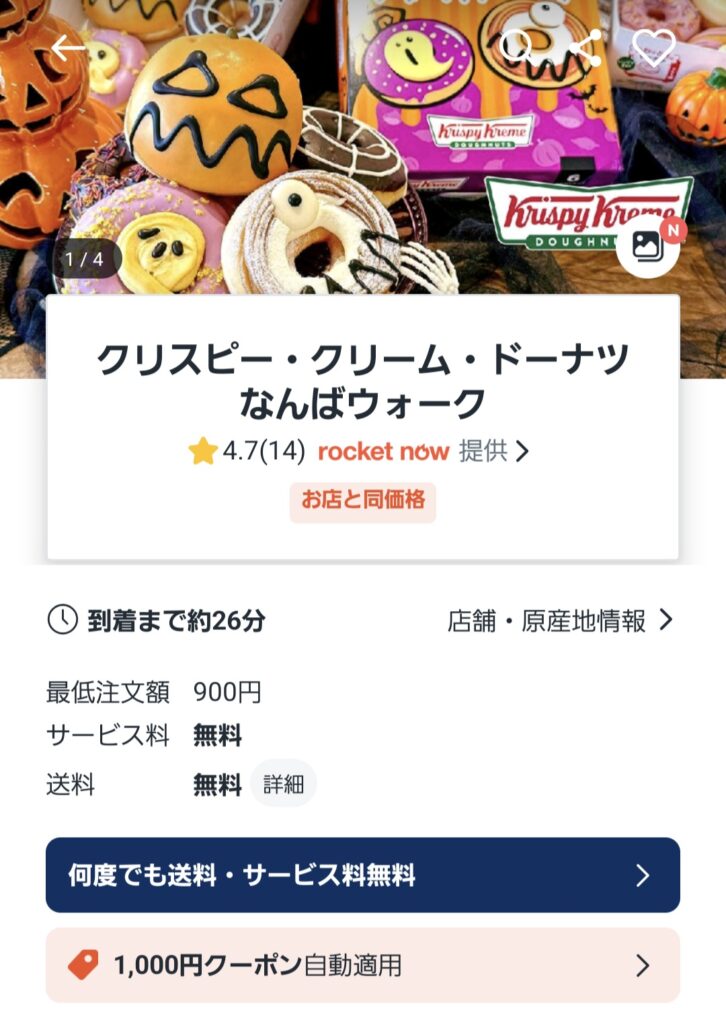The height and width of the screenshot is (1024, 726).
Task: Expand the rocket now 提供 chevron
Action: tap(522, 451)
